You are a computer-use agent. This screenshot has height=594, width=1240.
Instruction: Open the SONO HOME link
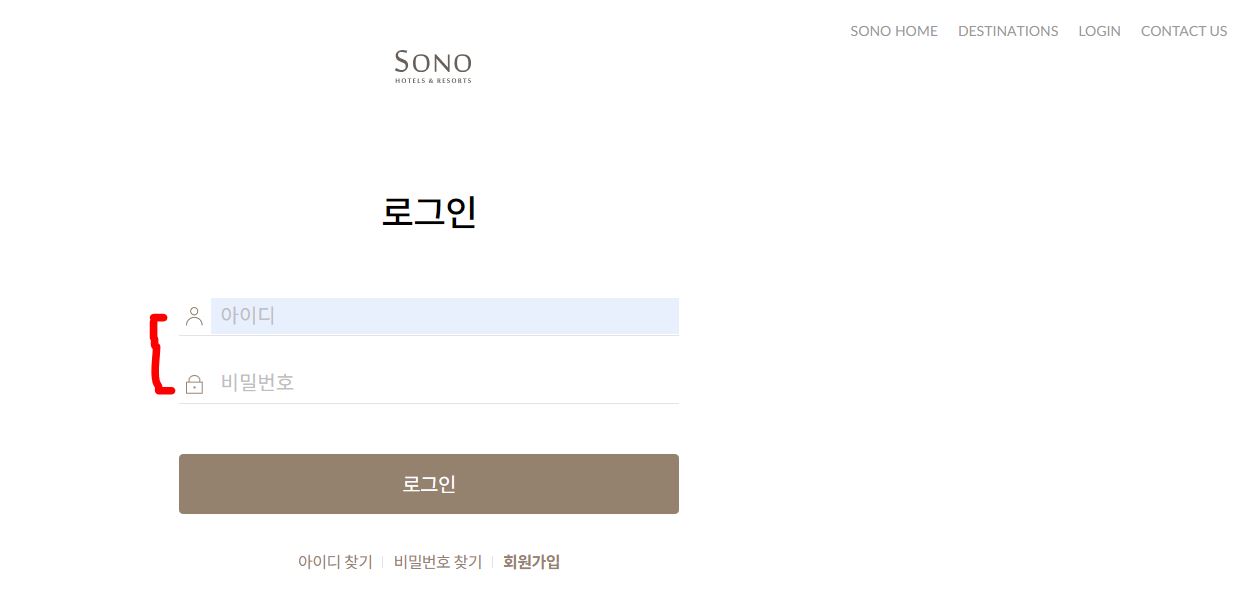894,31
